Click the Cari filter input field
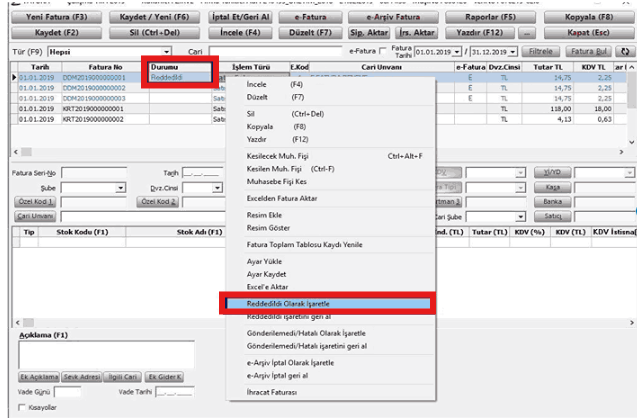Viewport: 637px width, 418px height. click(276, 52)
